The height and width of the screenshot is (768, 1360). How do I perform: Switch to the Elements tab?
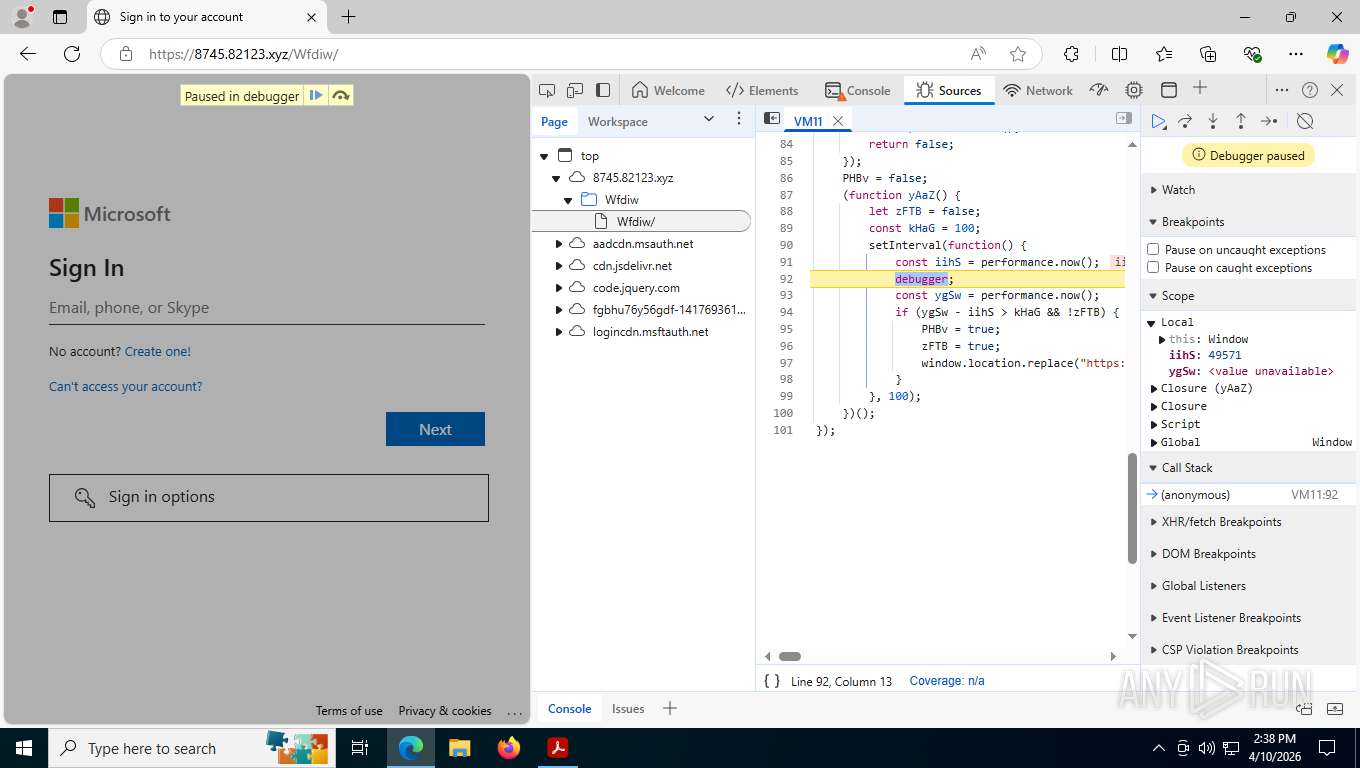(762, 90)
